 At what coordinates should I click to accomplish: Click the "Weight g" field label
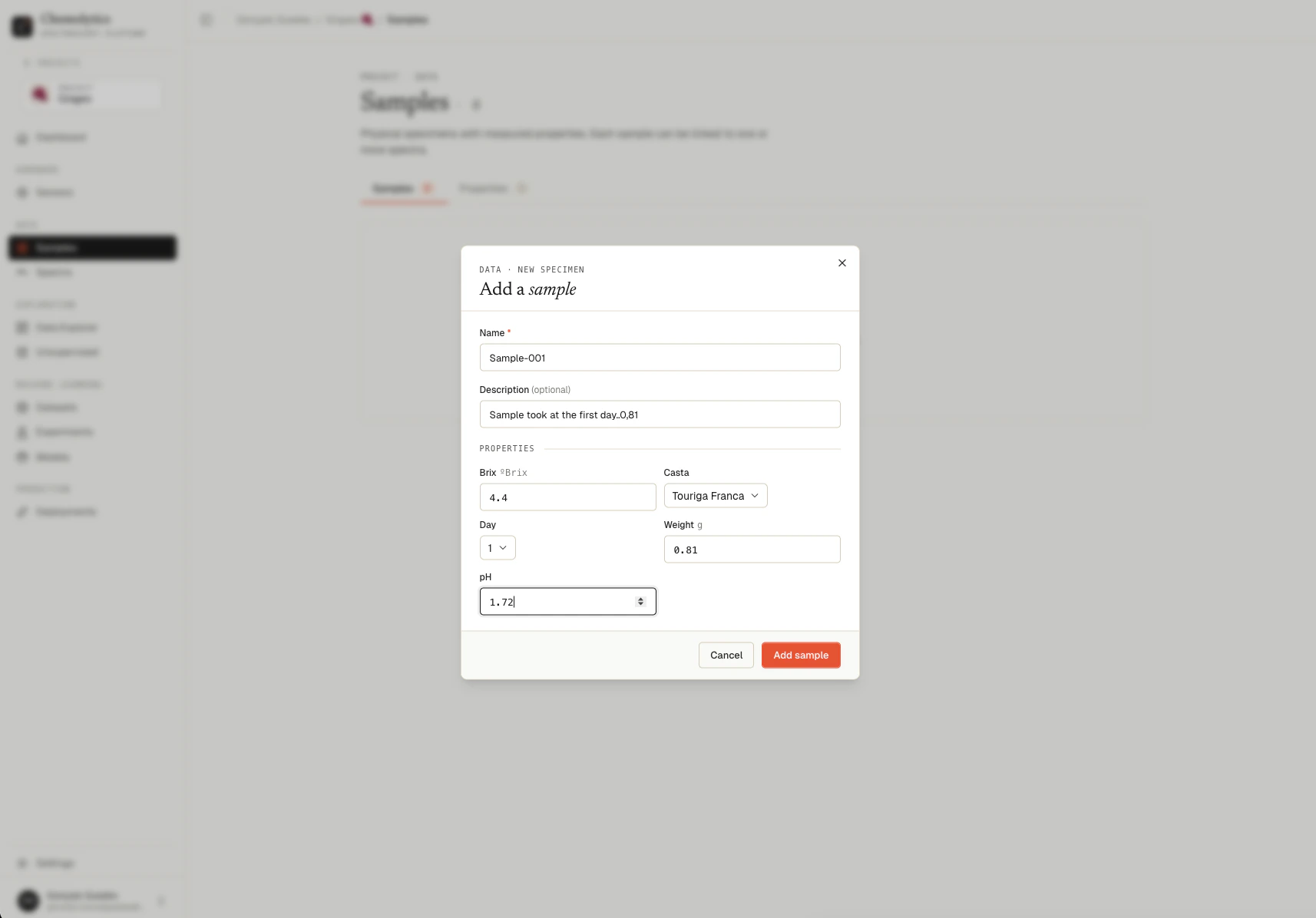683,525
